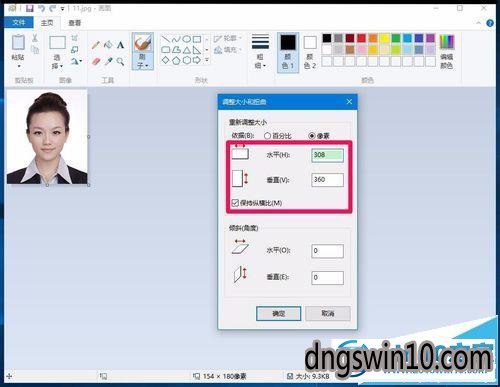The width and height of the screenshot is (500, 387).
Task: Select the Fill bucket tool
Action: (x=108, y=45)
